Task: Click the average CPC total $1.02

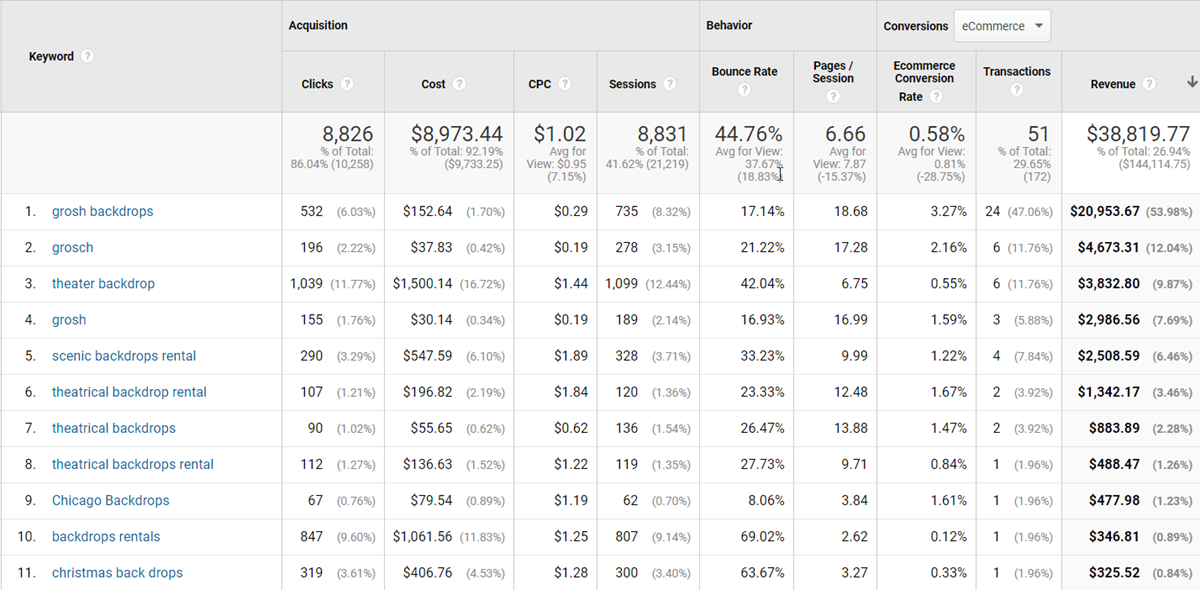Action: pyautogui.click(x=560, y=134)
